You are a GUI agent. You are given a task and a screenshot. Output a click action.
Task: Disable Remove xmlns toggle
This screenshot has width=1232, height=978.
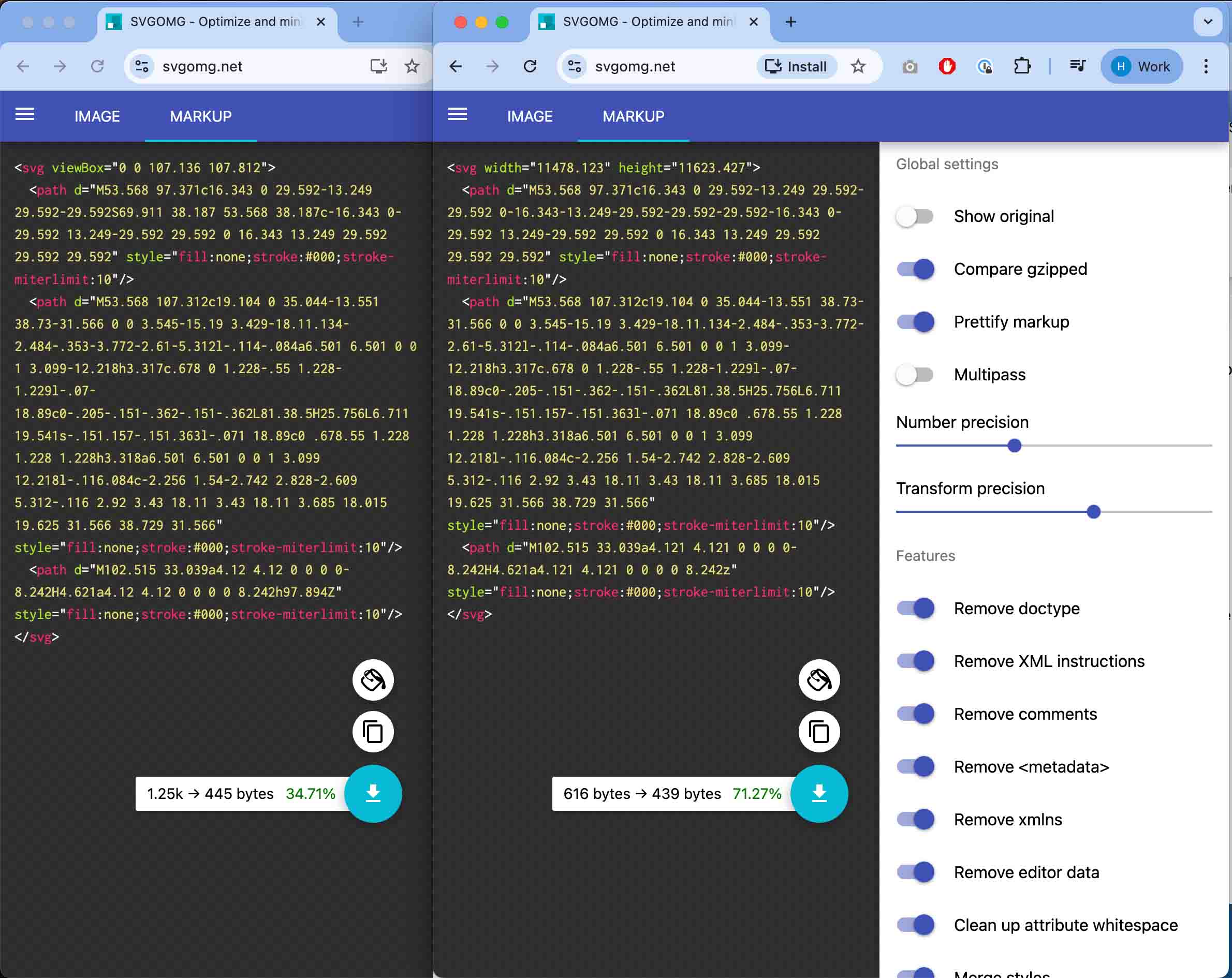coord(915,820)
